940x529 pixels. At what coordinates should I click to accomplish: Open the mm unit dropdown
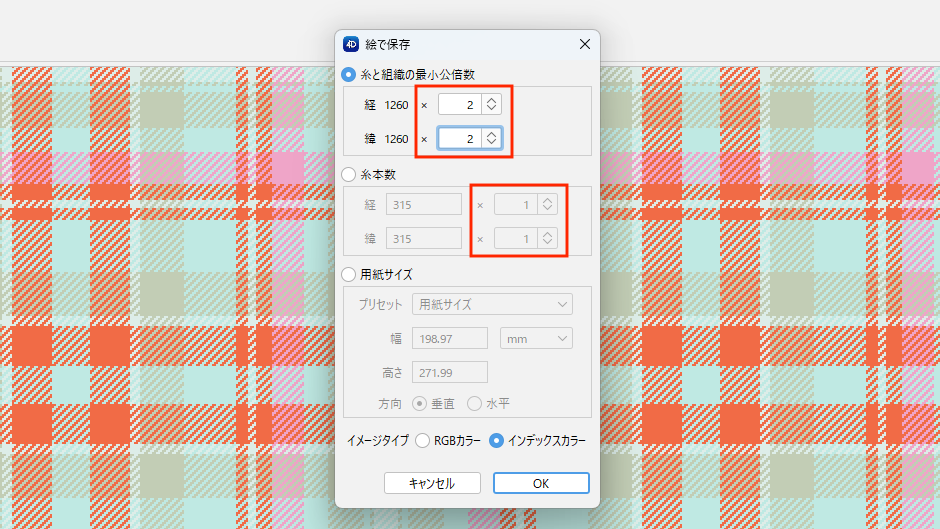click(x=535, y=339)
